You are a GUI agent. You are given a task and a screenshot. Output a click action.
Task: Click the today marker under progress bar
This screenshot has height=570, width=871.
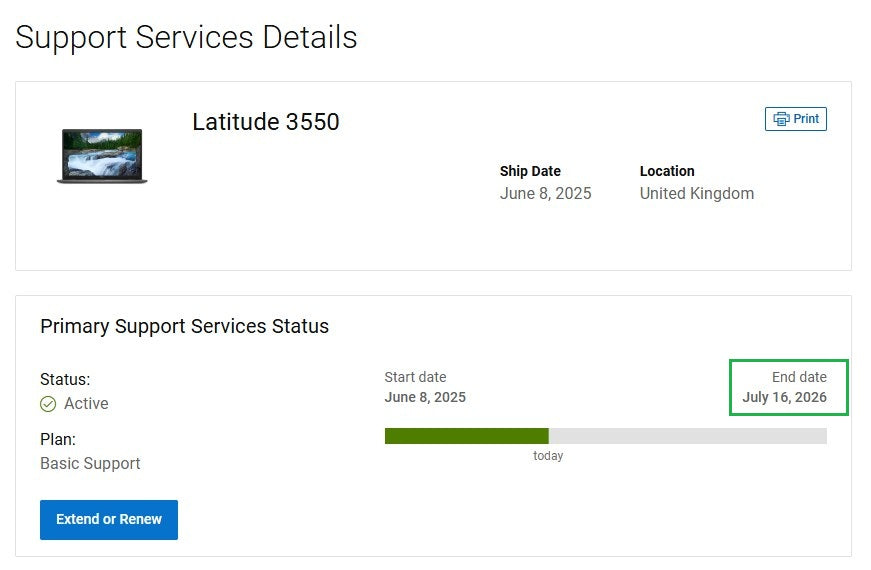coord(548,456)
